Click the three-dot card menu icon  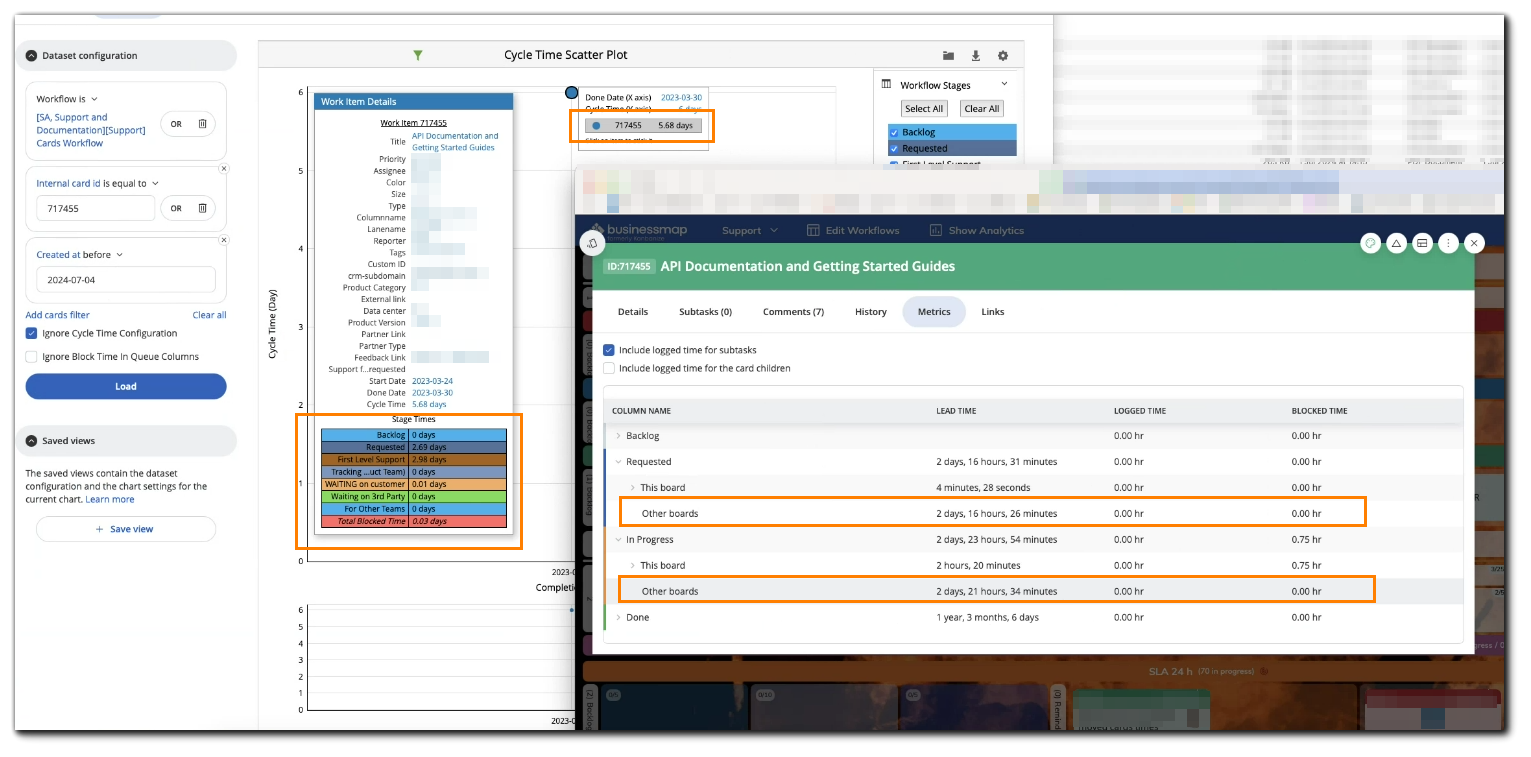point(1448,243)
